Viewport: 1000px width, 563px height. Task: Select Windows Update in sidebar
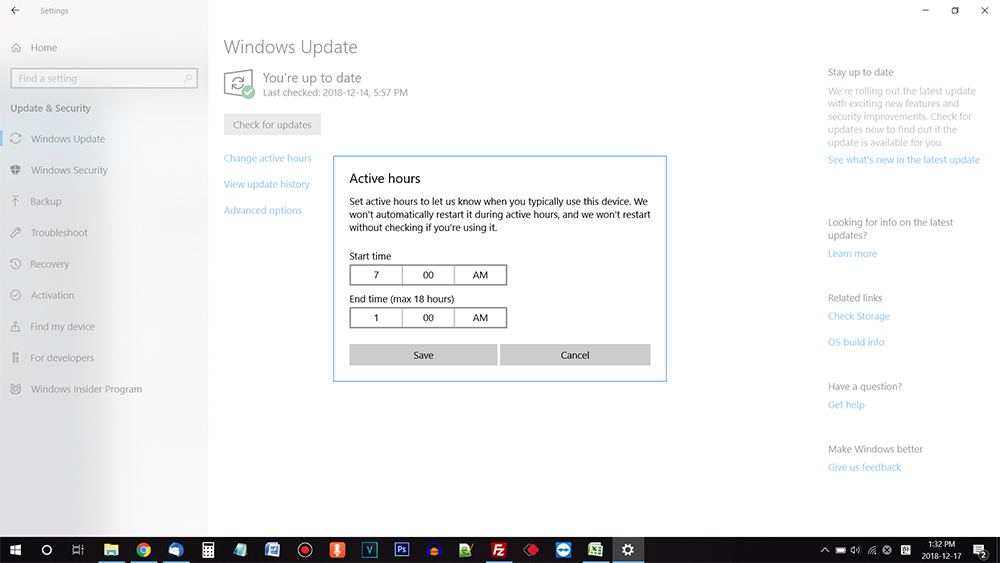coord(68,139)
